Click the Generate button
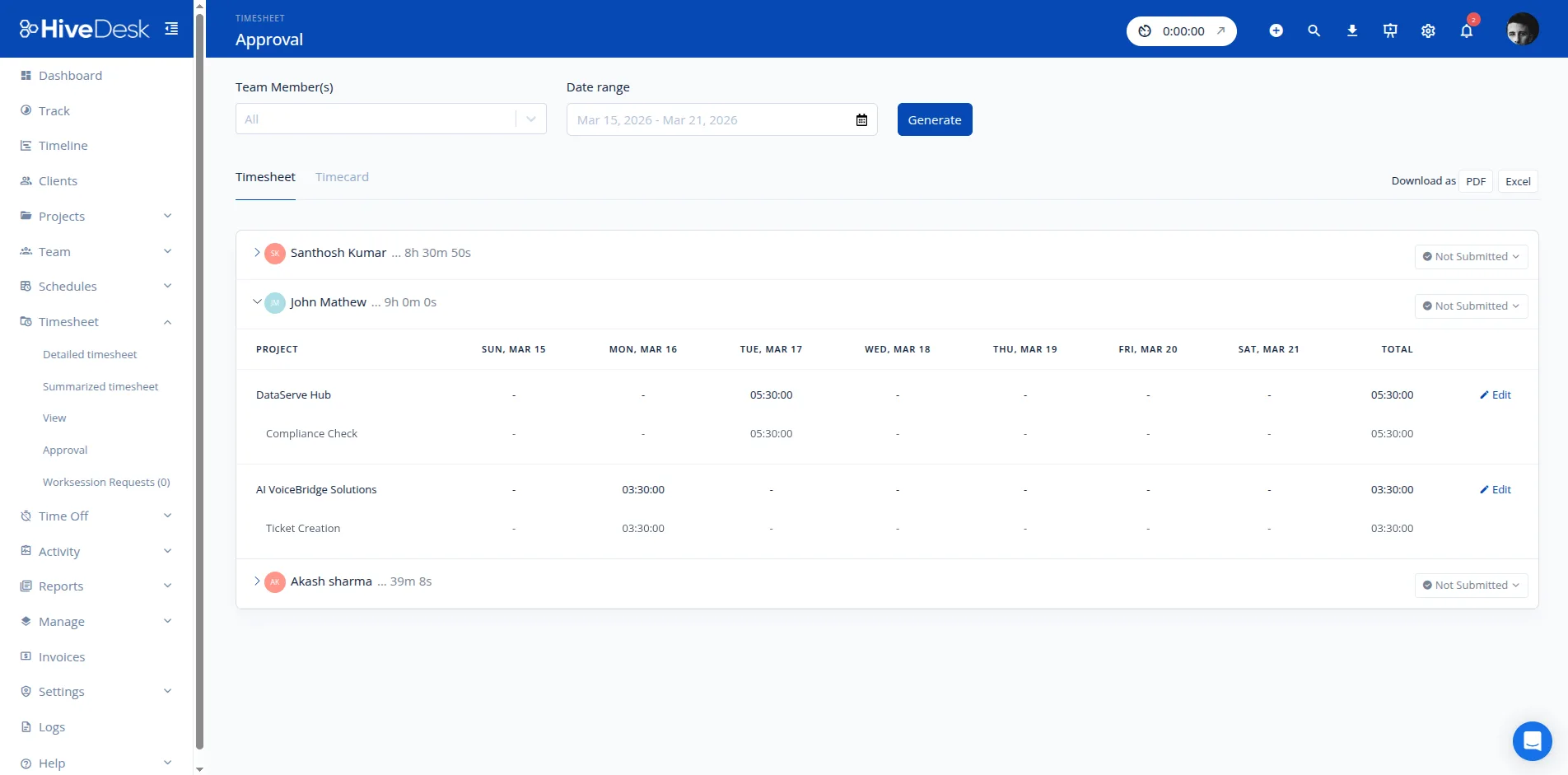 coord(934,119)
